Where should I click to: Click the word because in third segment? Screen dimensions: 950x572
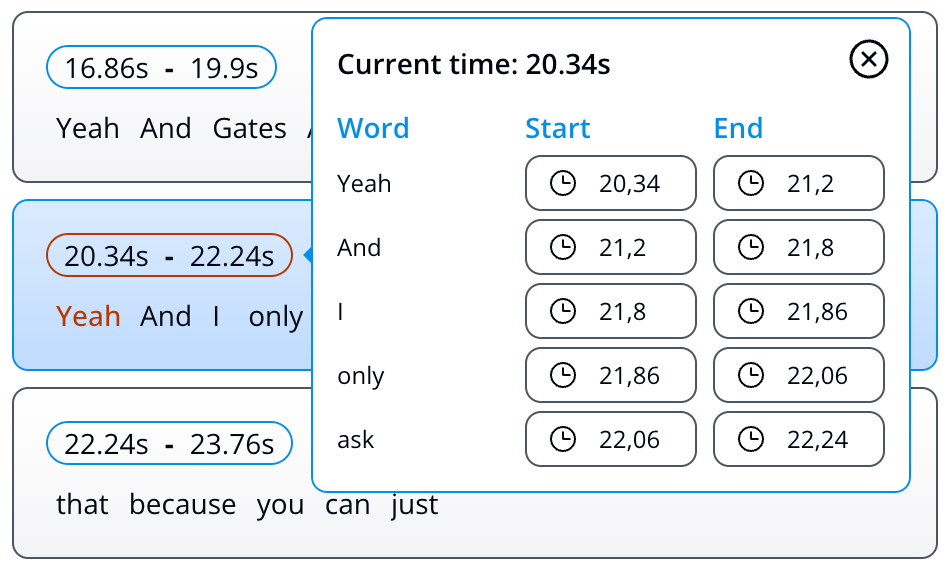click(x=182, y=505)
